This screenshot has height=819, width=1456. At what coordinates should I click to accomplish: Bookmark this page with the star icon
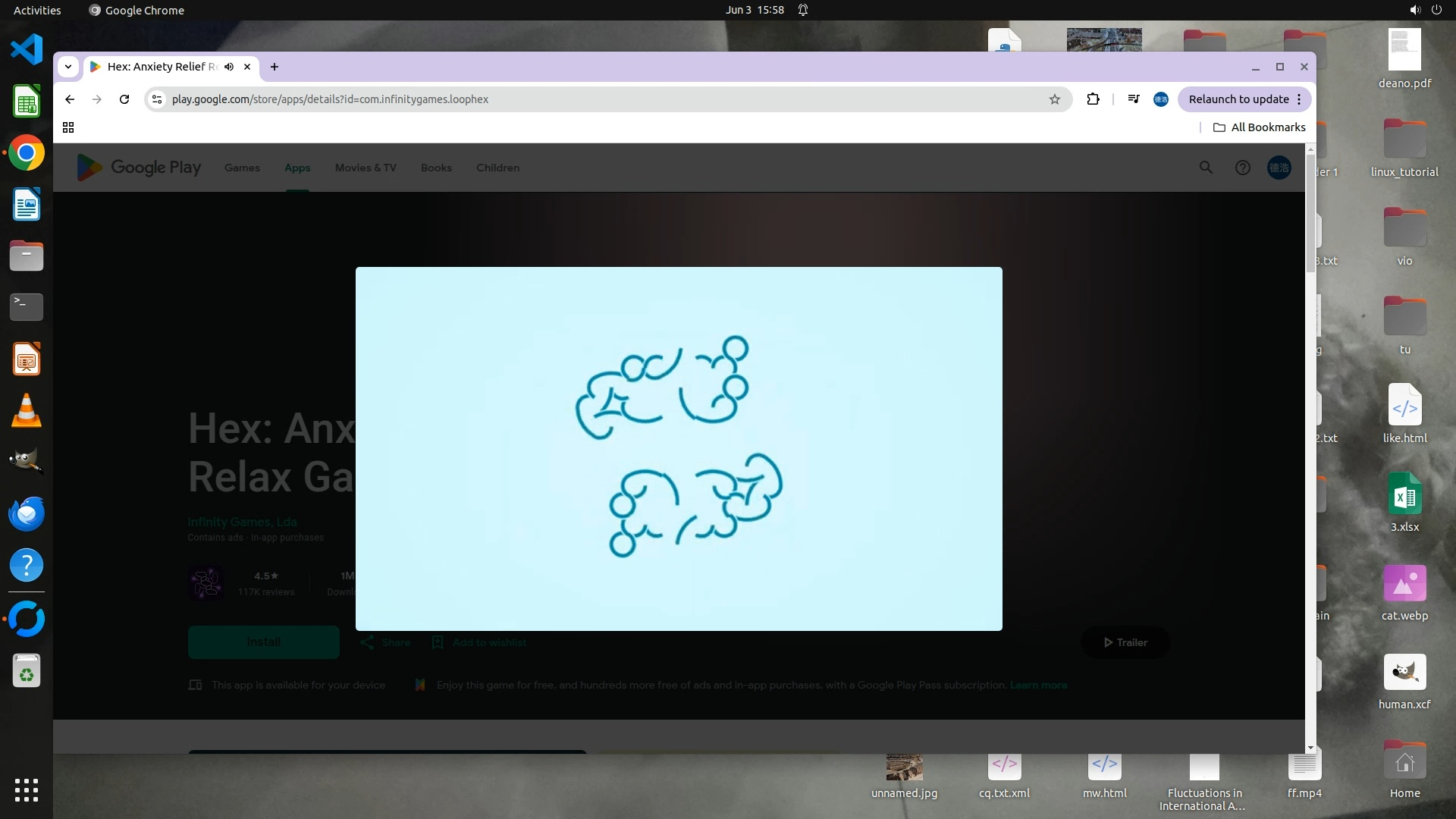(1054, 99)
